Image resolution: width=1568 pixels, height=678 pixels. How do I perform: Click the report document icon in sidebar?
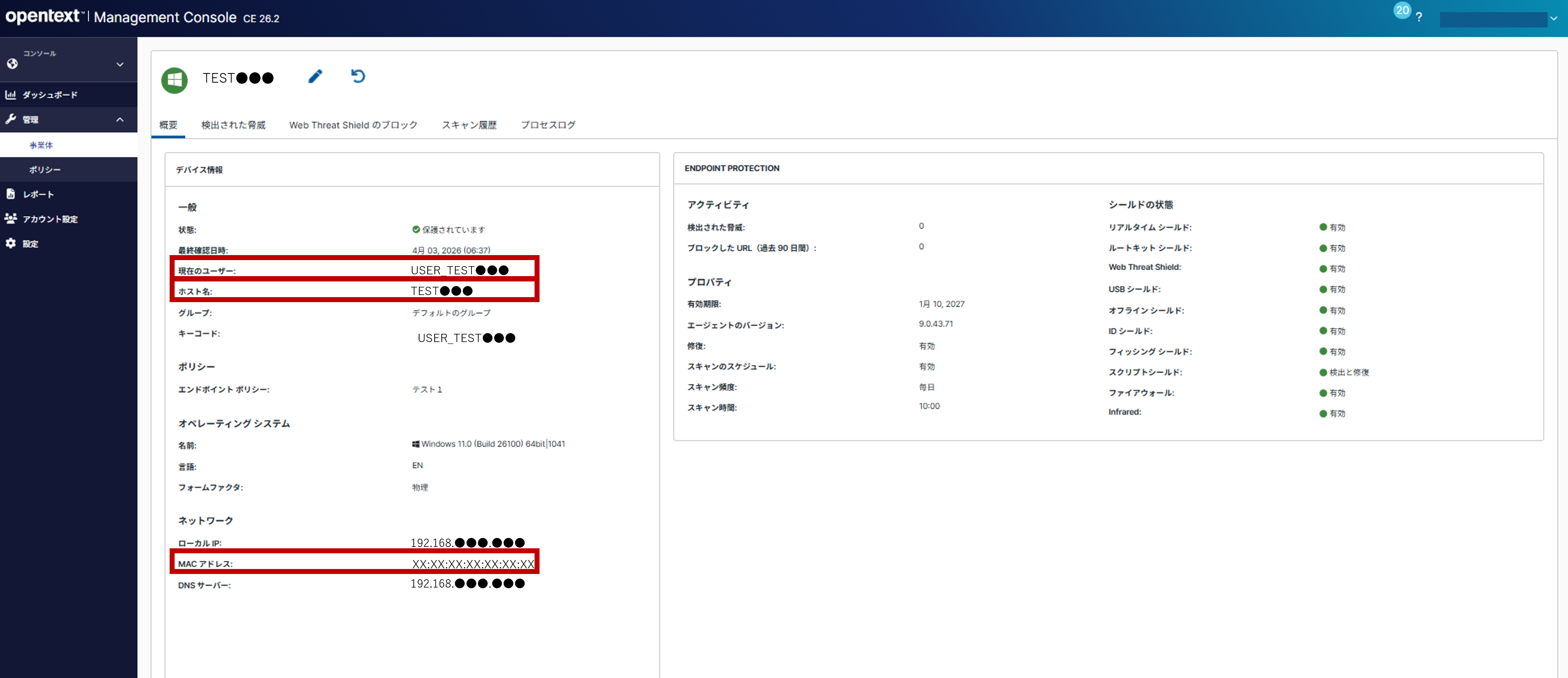10,194
